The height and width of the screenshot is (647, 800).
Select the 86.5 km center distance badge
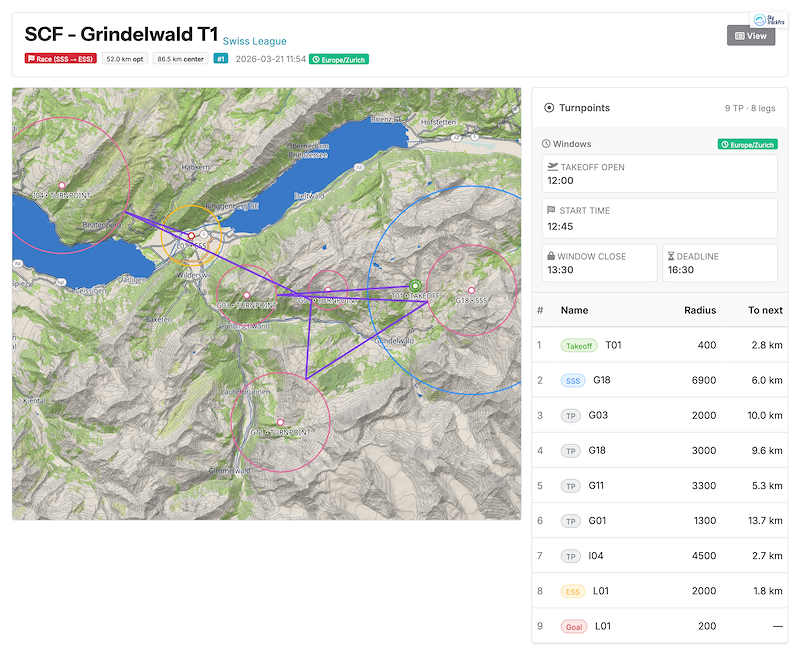pyautogui.click(x=181, y=59)
